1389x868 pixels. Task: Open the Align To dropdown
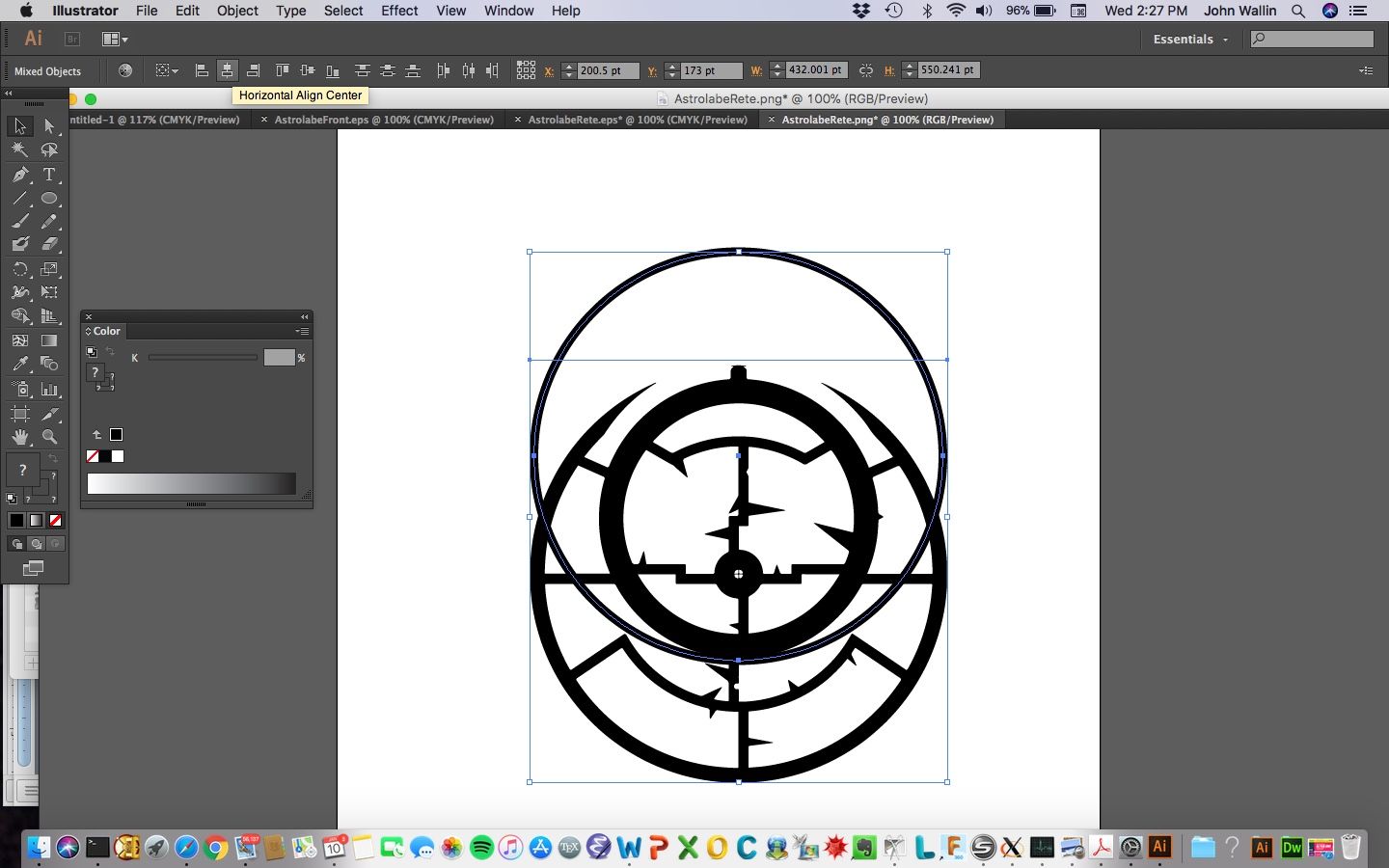coord(167,70)
